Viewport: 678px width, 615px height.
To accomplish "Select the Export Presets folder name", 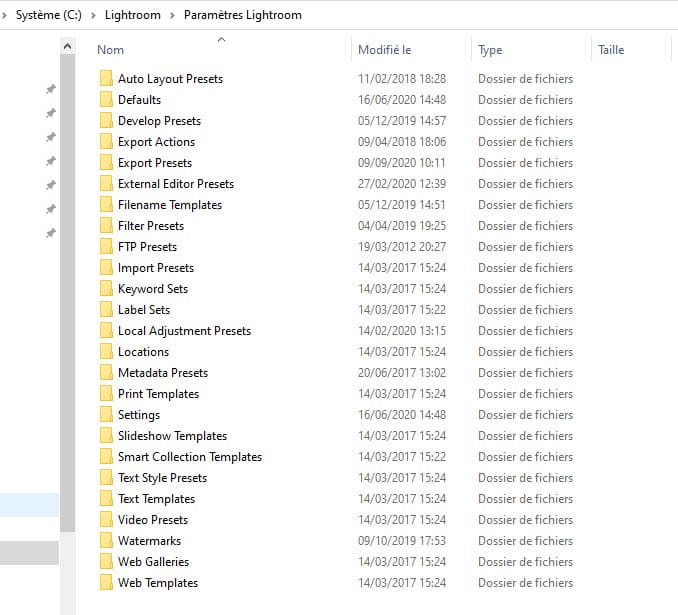I will (x=155, y=163).
